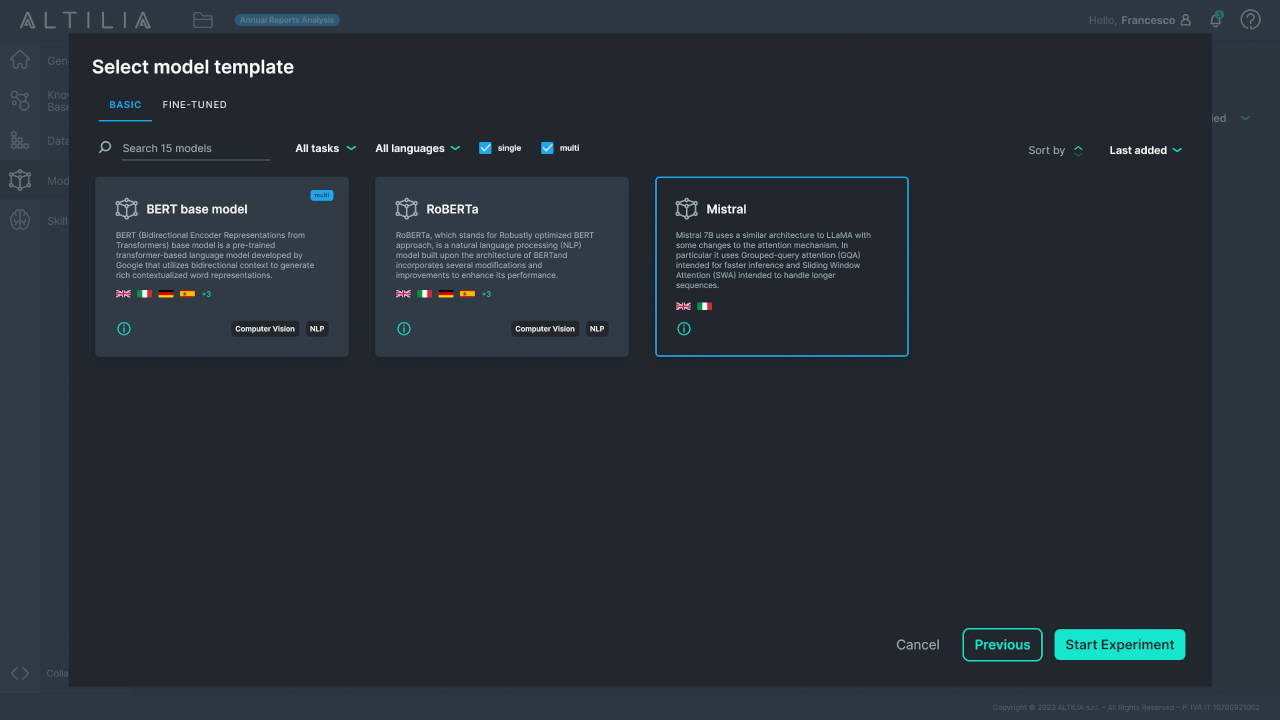Open Knowledge Base sidebar icon

click(x=20, y=100)
